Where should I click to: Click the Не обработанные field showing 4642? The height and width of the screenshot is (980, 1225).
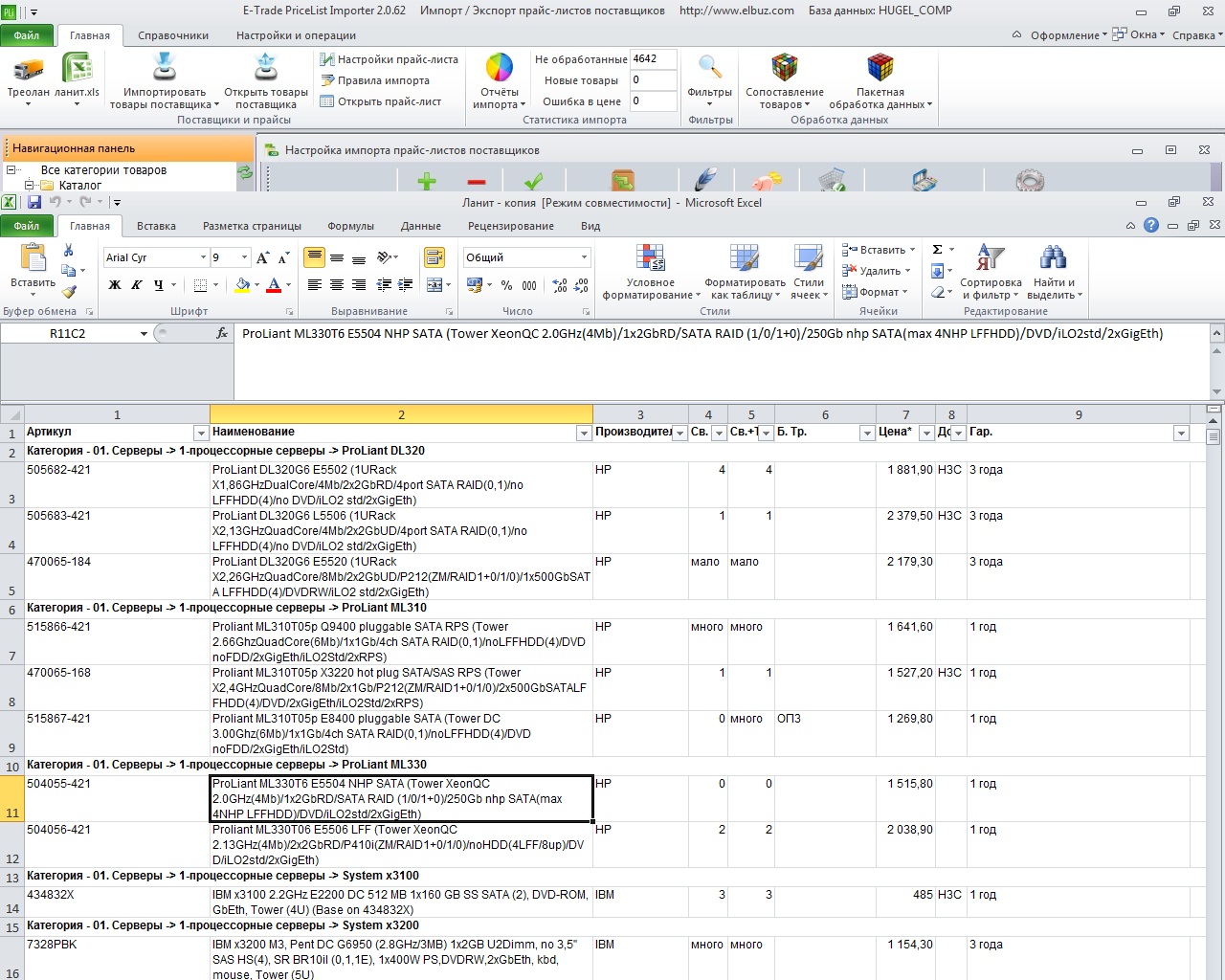pyautogui.click(x=653, y=59)
